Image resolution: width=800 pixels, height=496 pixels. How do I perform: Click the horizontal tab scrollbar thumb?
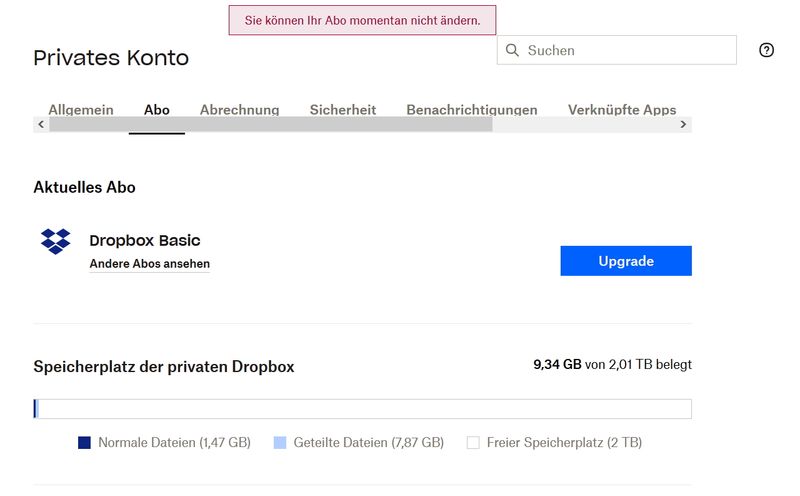click(x=270, y=125)
